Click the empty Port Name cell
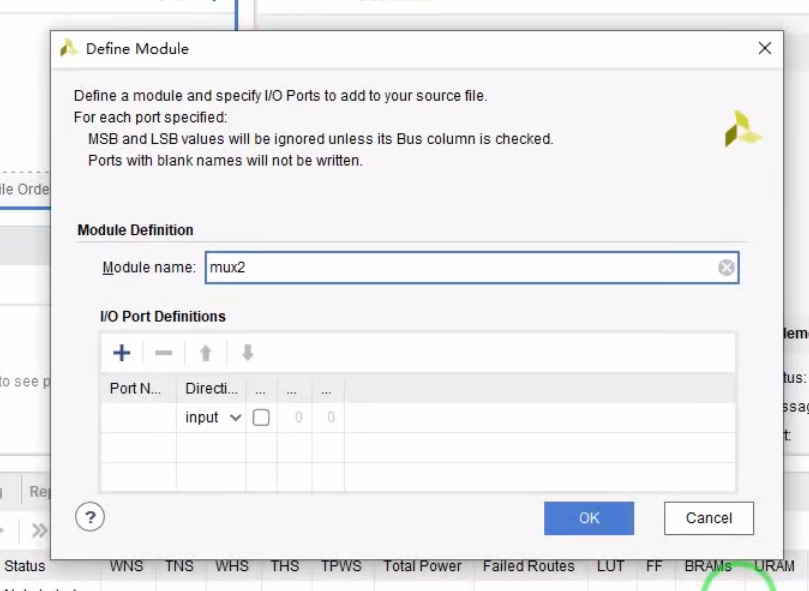 (138, 417)
